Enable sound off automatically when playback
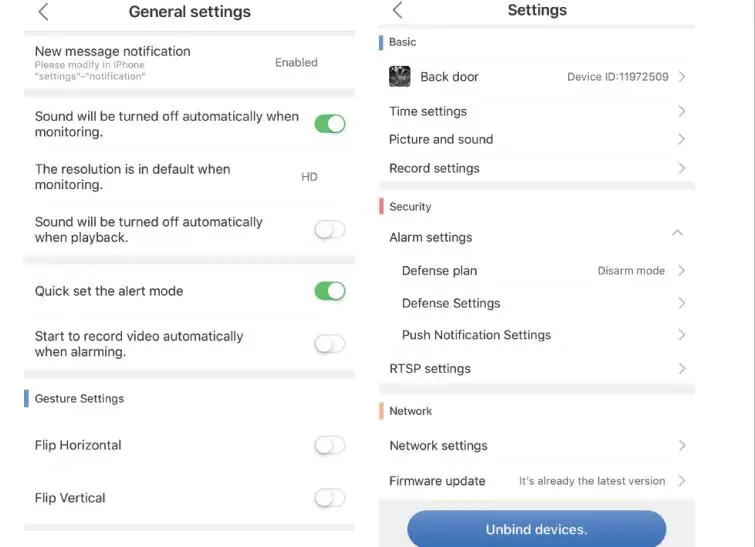This screenshot has width=755, height=547. 330,230
